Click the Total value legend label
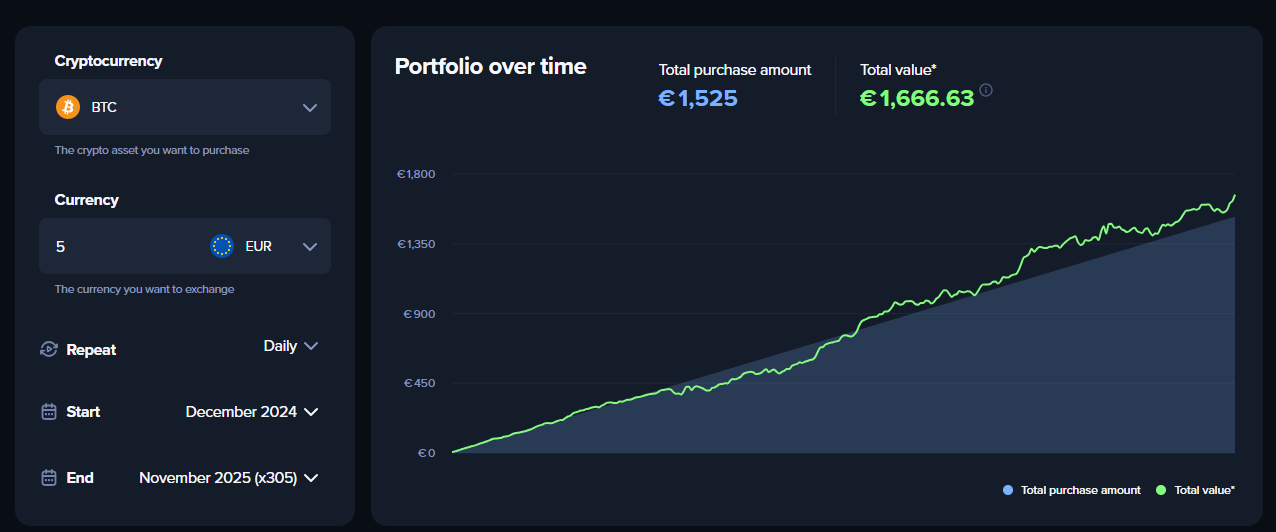The image size is (1276, 532). [1204, 490]
